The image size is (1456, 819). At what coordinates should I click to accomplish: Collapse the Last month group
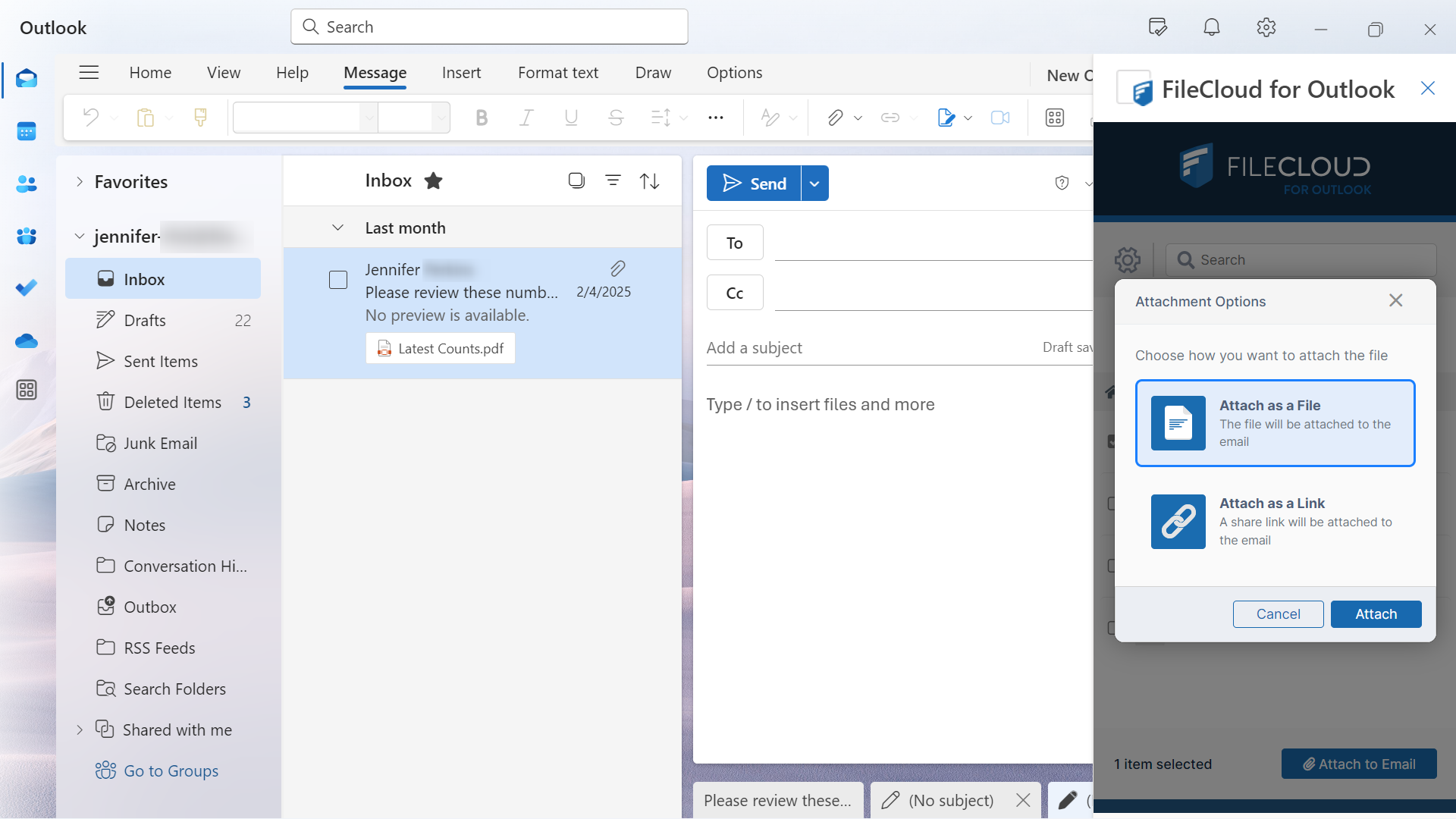pos(338,228)
